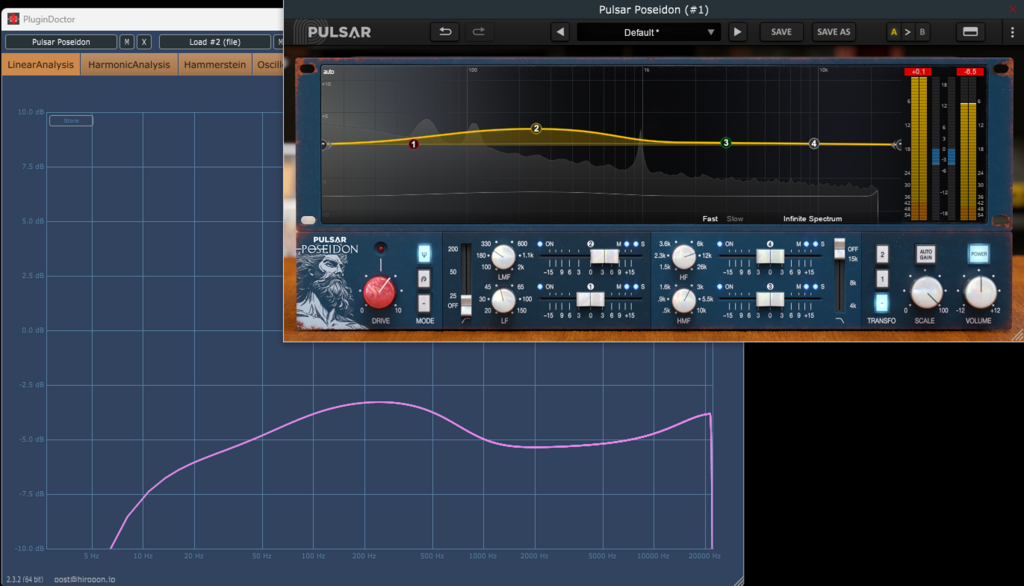This screenshot has height=586, width=1024.
Task: Toggle the collapsed view rack icon
Action: tap(970, 32)
